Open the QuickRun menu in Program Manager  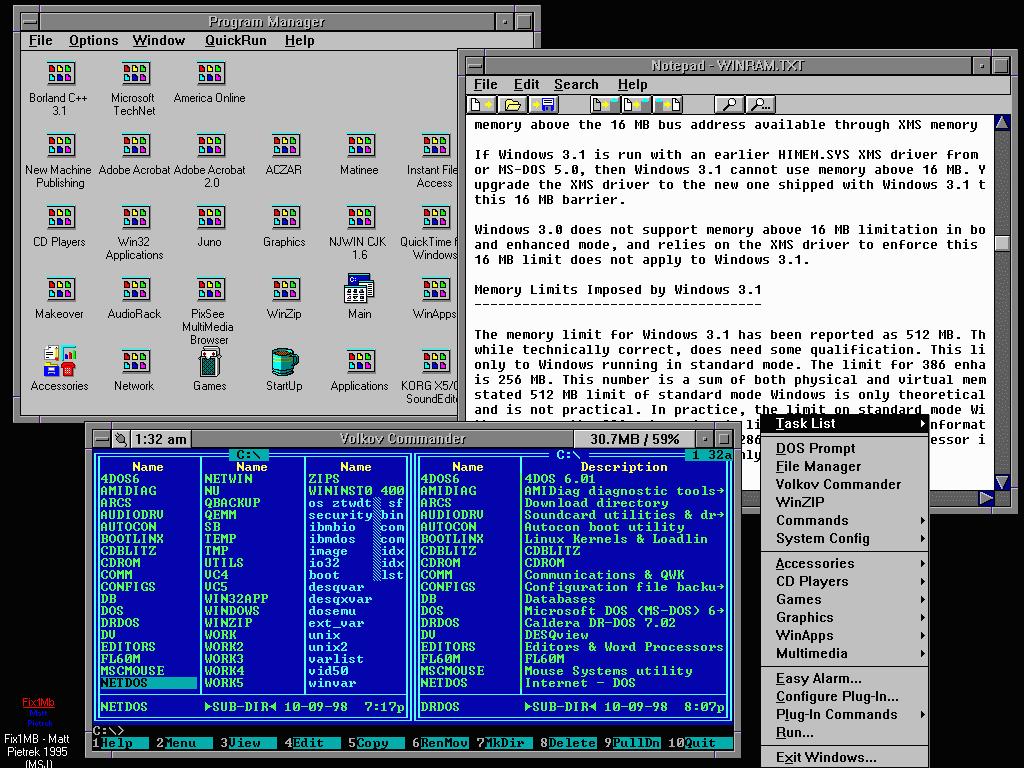pos(236,40)
